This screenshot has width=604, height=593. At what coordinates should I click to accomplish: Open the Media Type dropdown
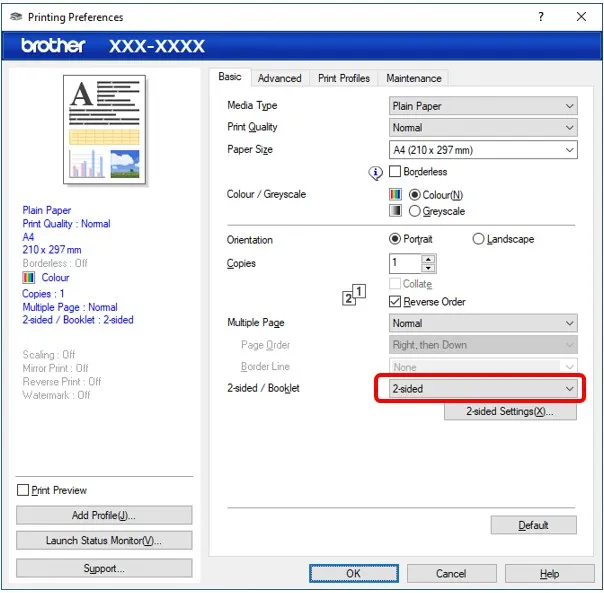[x=483, y=106]
